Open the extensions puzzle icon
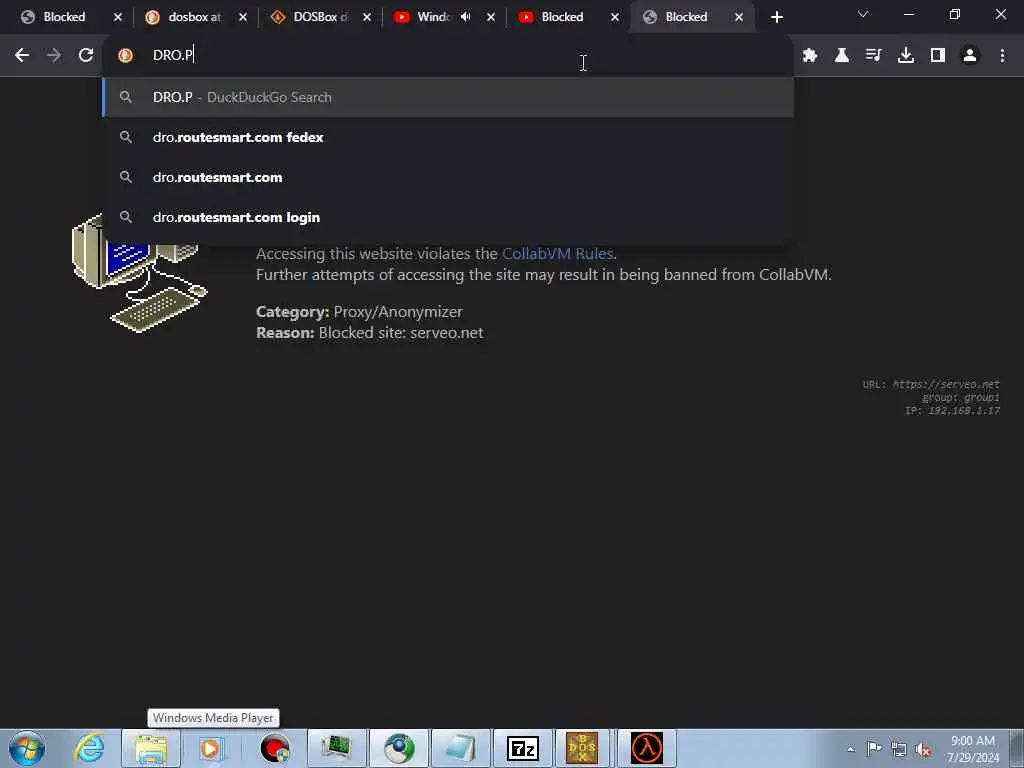 [810, 56]
